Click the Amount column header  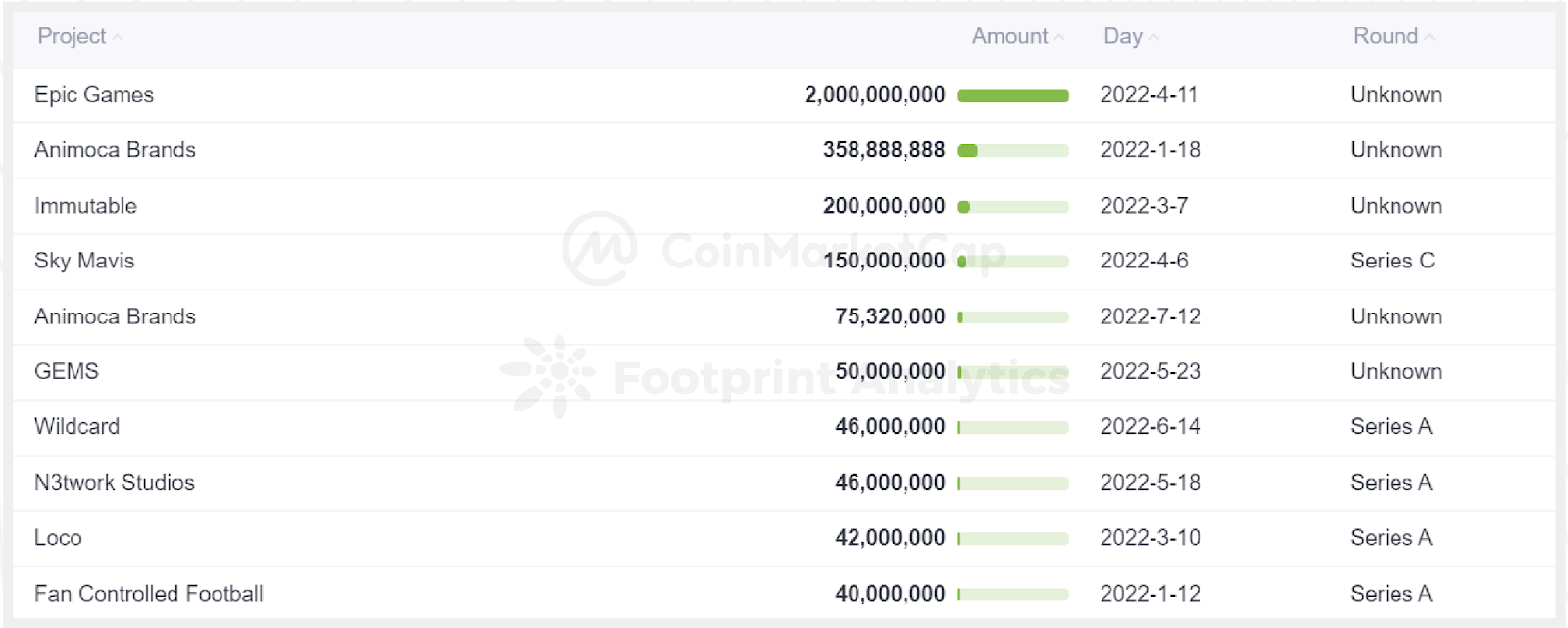coord(1009,36)
